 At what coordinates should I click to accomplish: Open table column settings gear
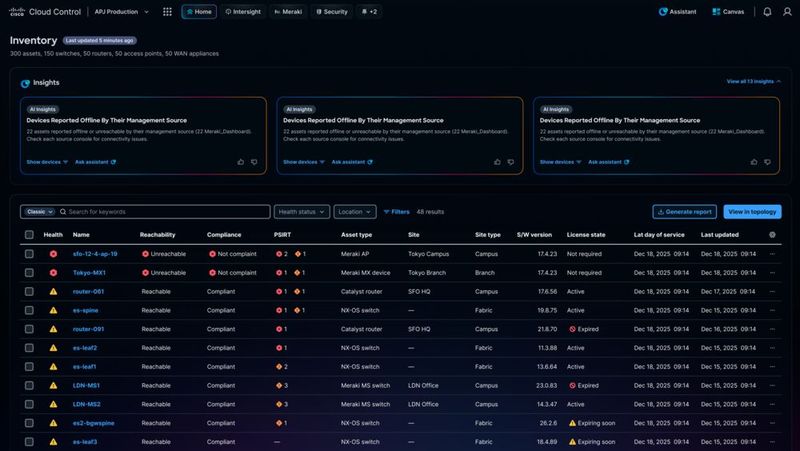(772, 235)
